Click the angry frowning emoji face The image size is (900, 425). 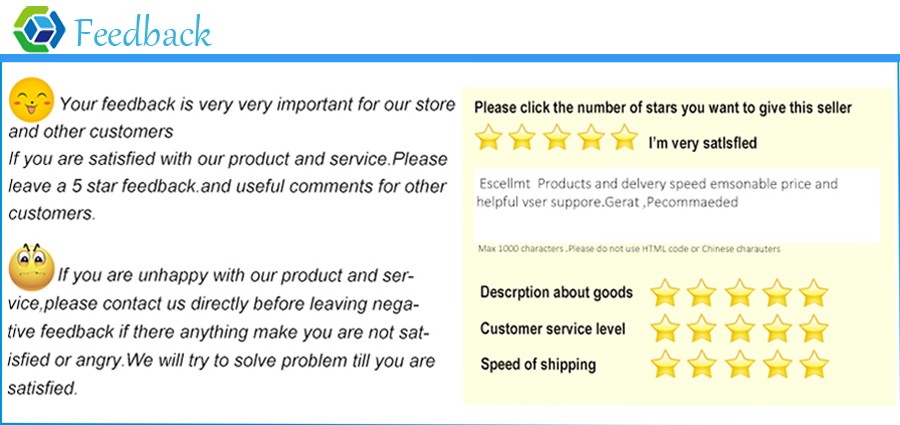pyautogui.click(x=30, y=265)
